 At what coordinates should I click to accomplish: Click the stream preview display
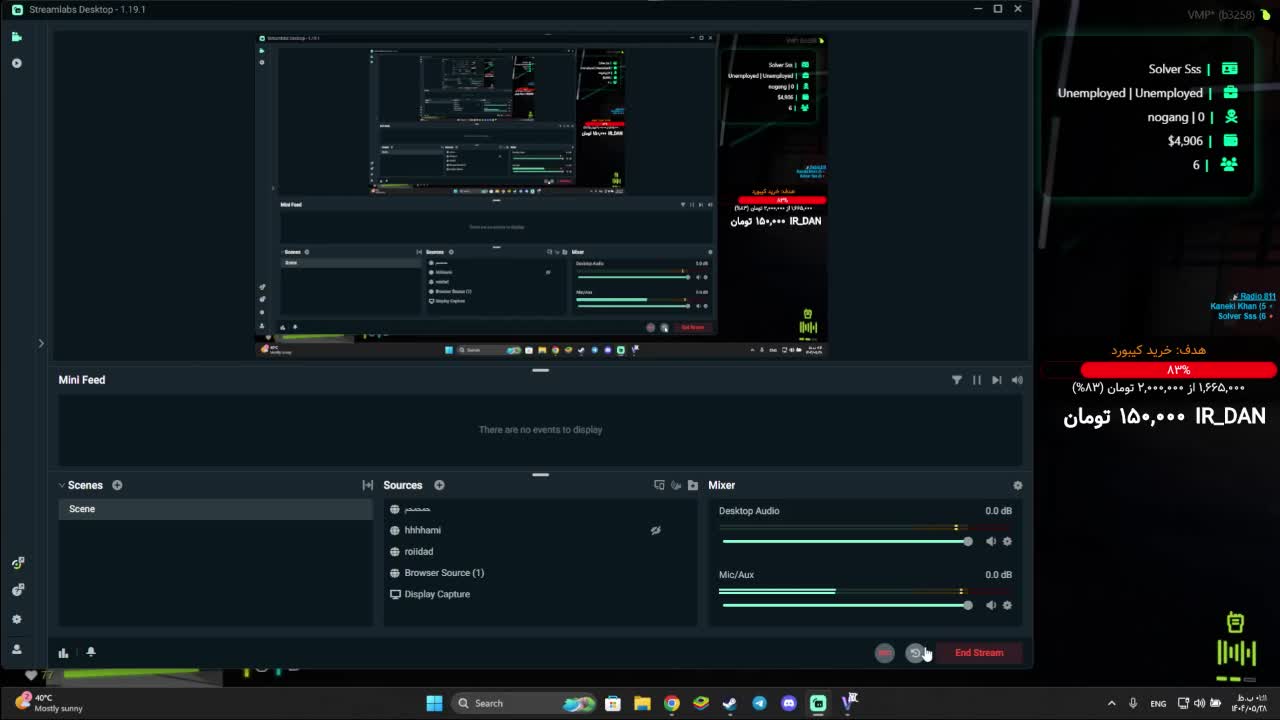point(540,196)
